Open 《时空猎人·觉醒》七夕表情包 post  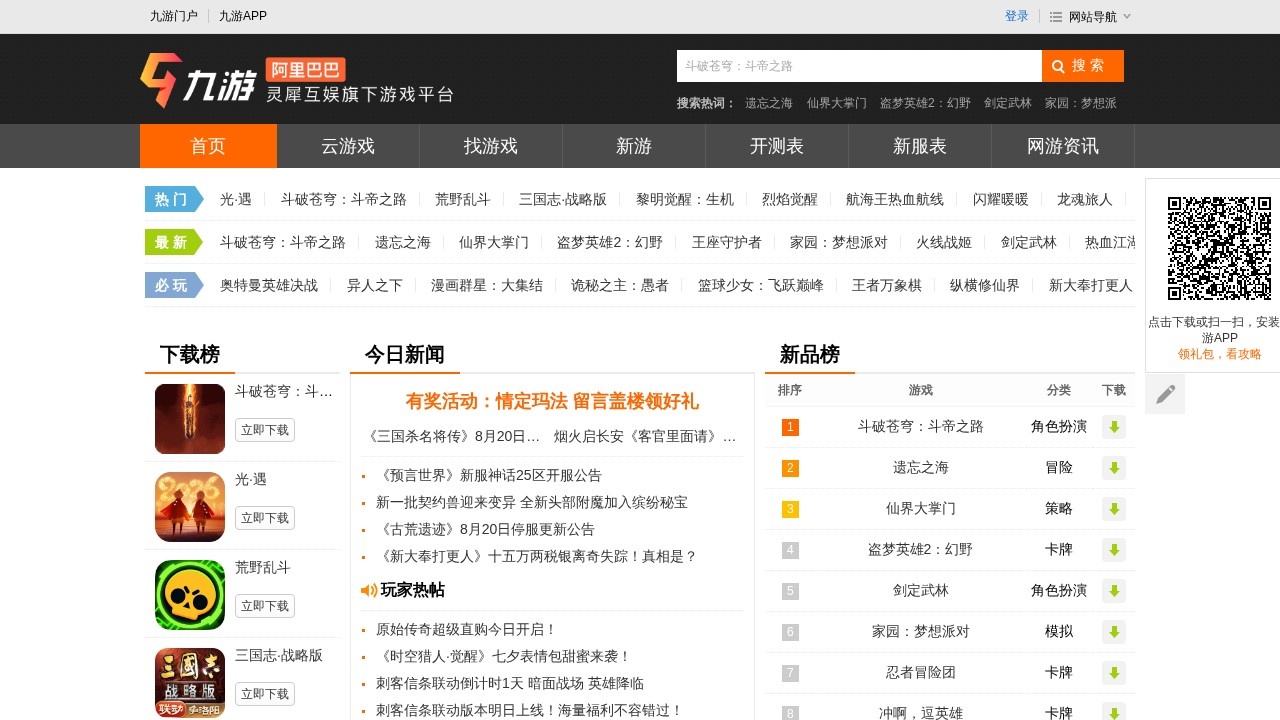pyautogui.click(x=504, y=656)
